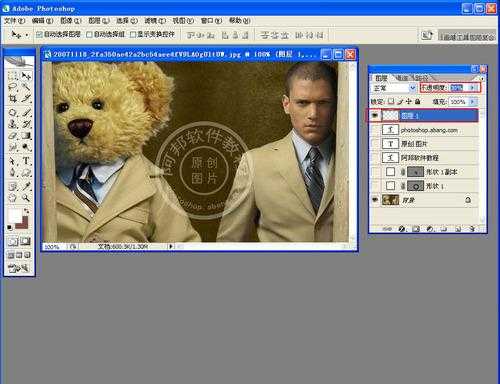Toggle the lock image pixels option
500x384 pixels.
tap(400, 101)
